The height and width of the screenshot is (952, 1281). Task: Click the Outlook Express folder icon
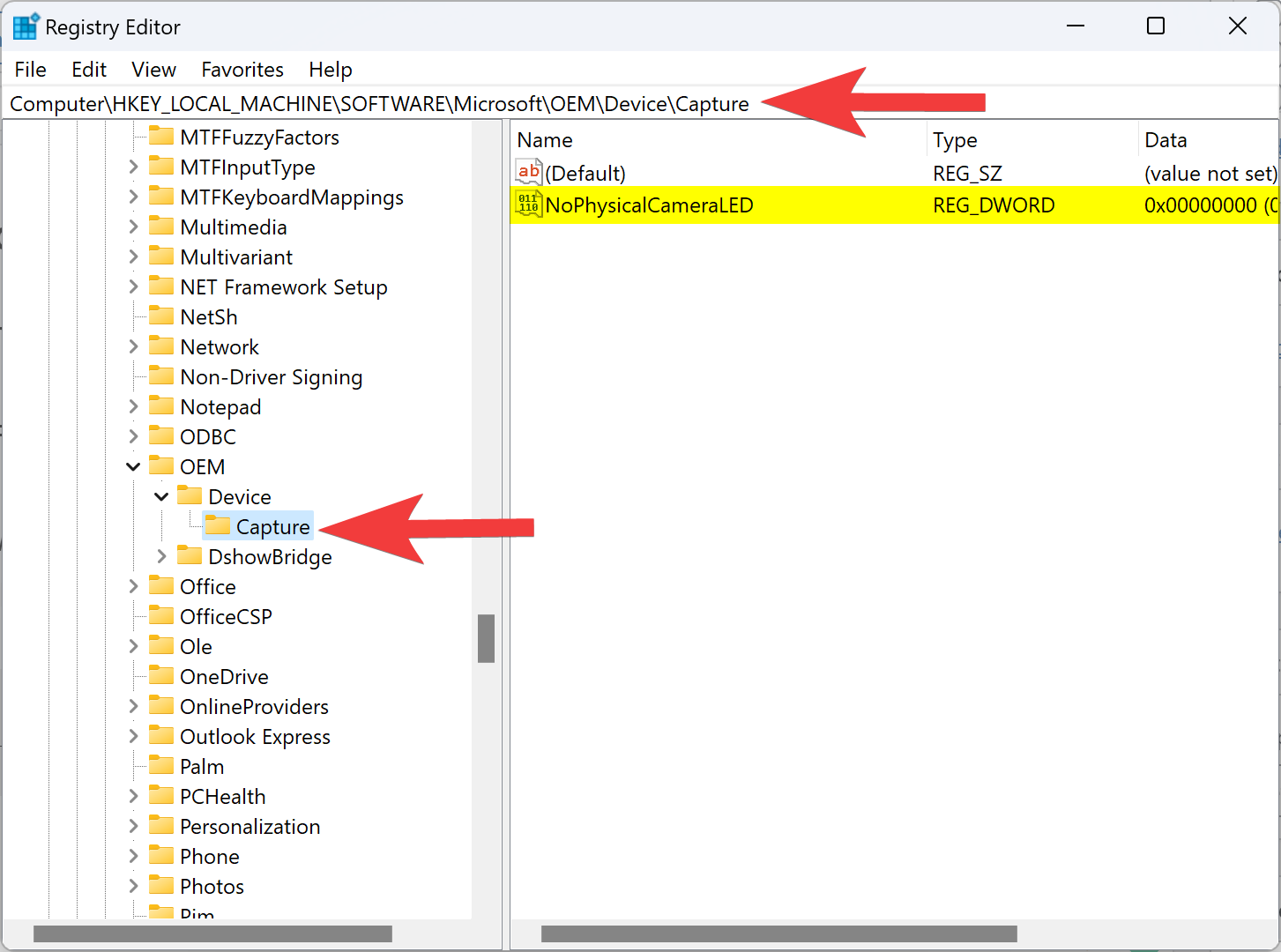pos(161,735)
